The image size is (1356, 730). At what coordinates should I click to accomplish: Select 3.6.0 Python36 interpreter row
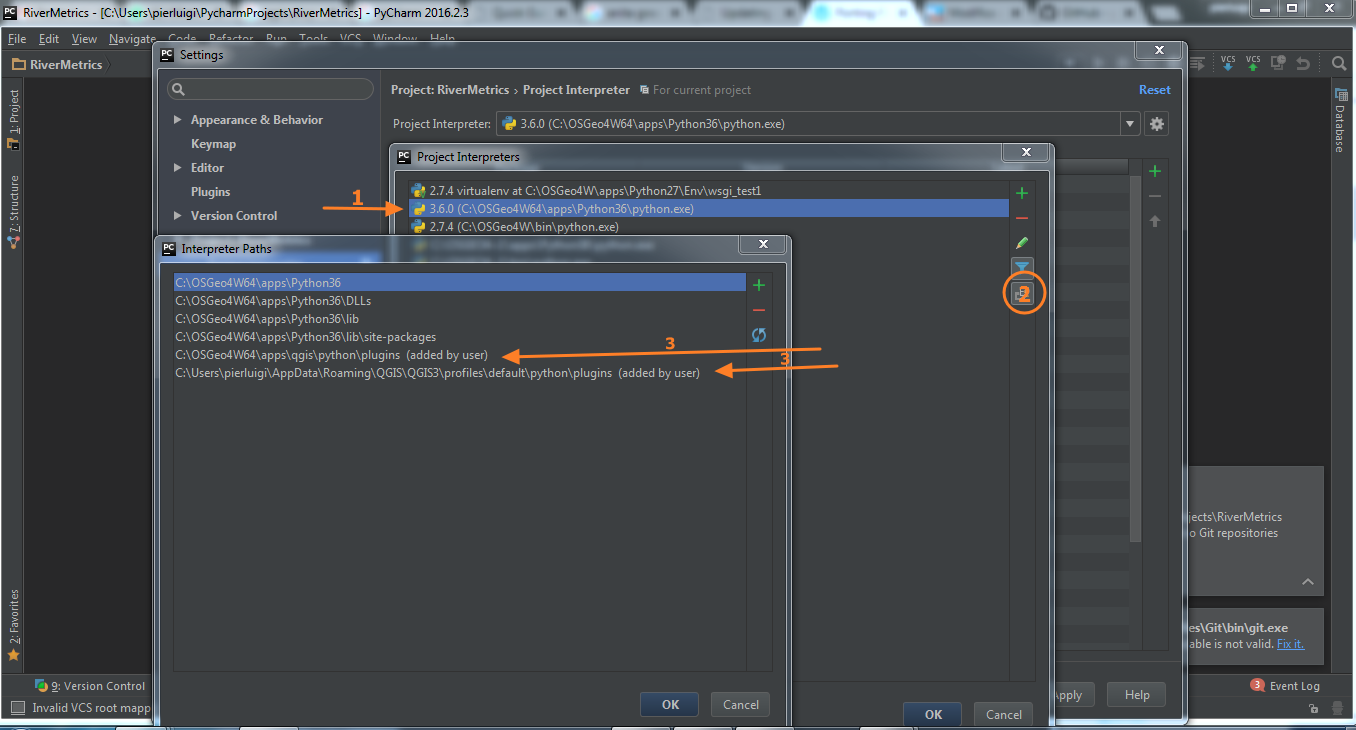pos(709,208)
